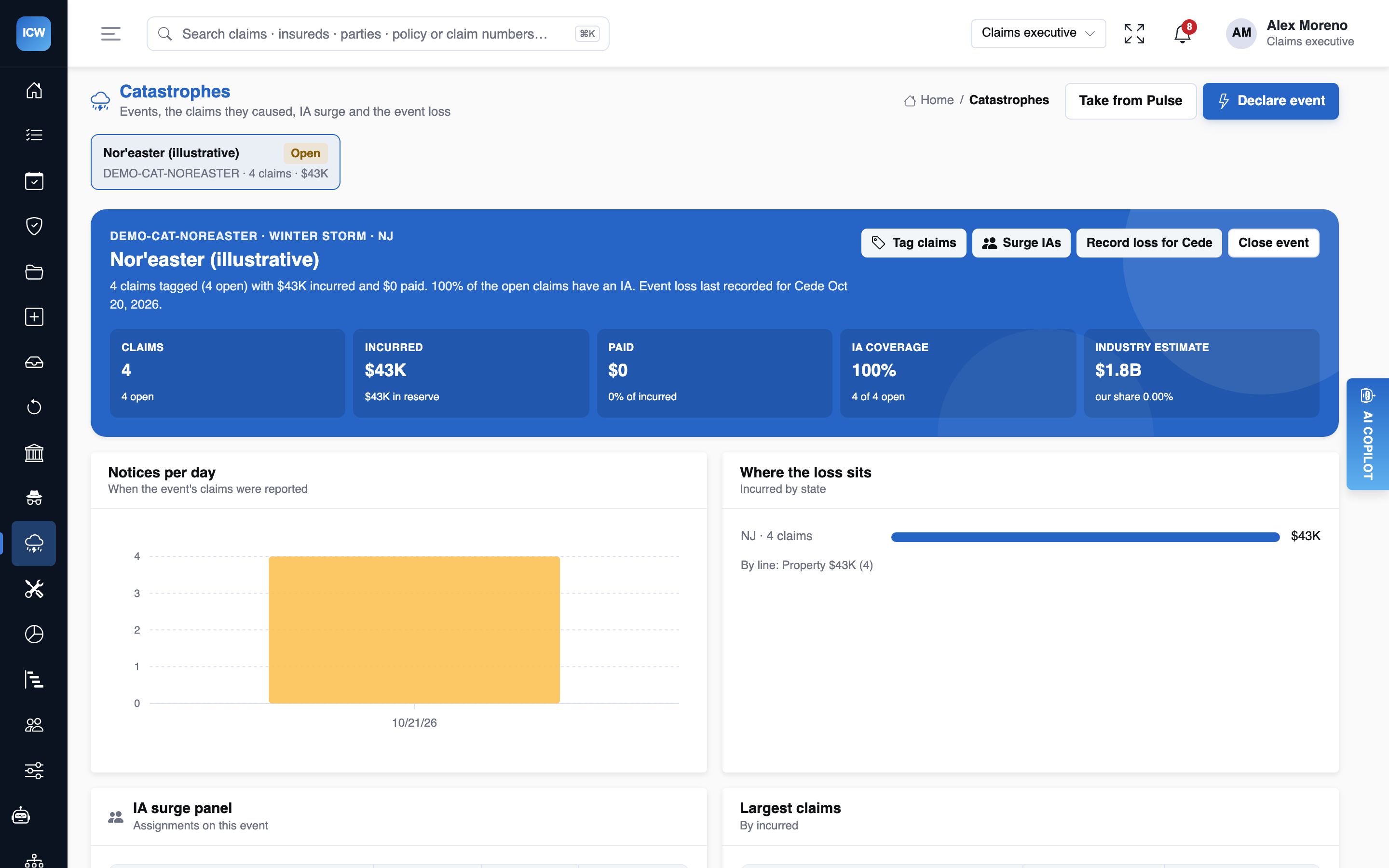The width and height of the screenshot is (1389, 868).
Task: Open notifications bell with 8 badge
Action: 1183,34
